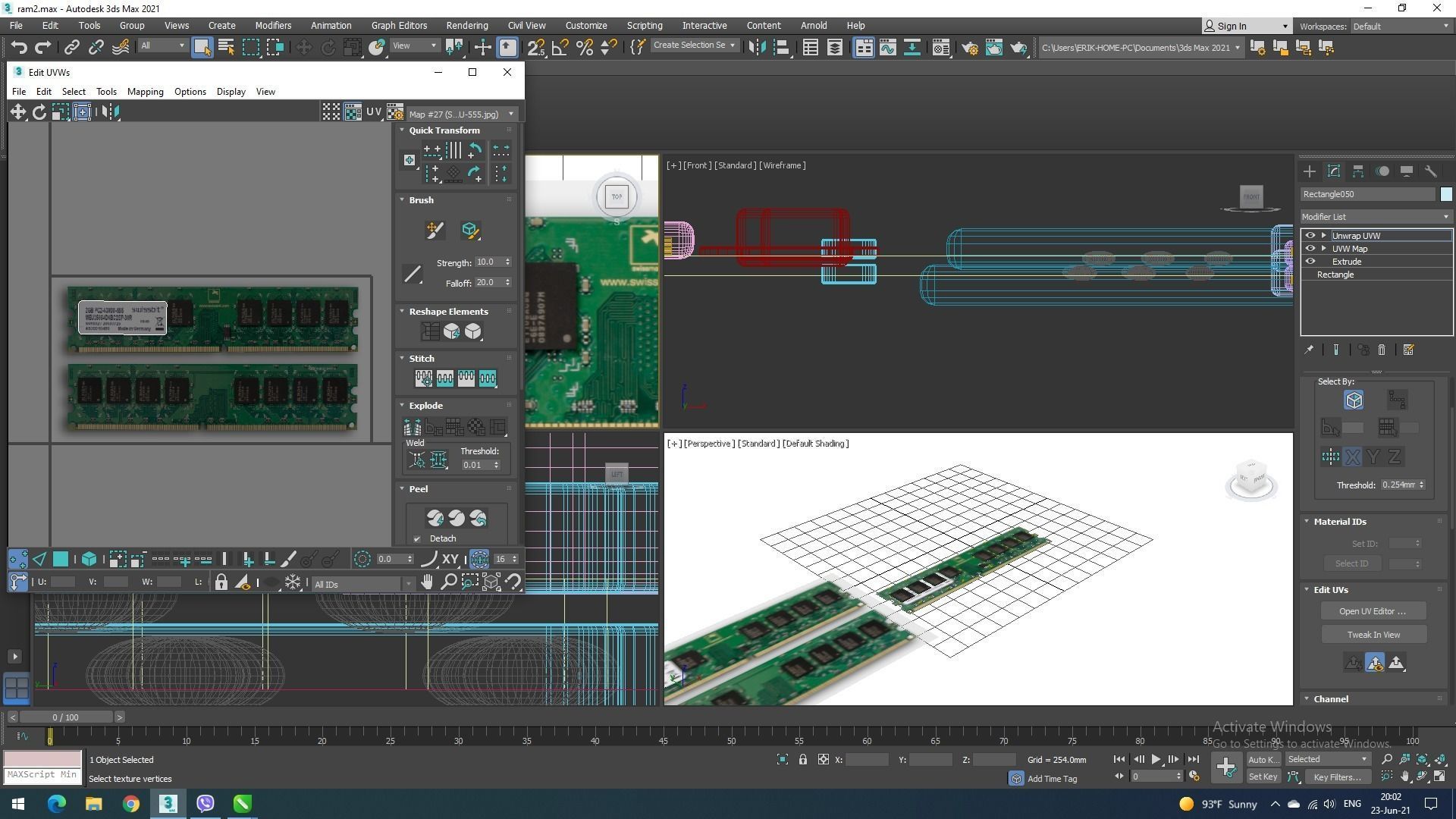
Task: Click the Undo icon in main toolbar
Action: [19, 48]
